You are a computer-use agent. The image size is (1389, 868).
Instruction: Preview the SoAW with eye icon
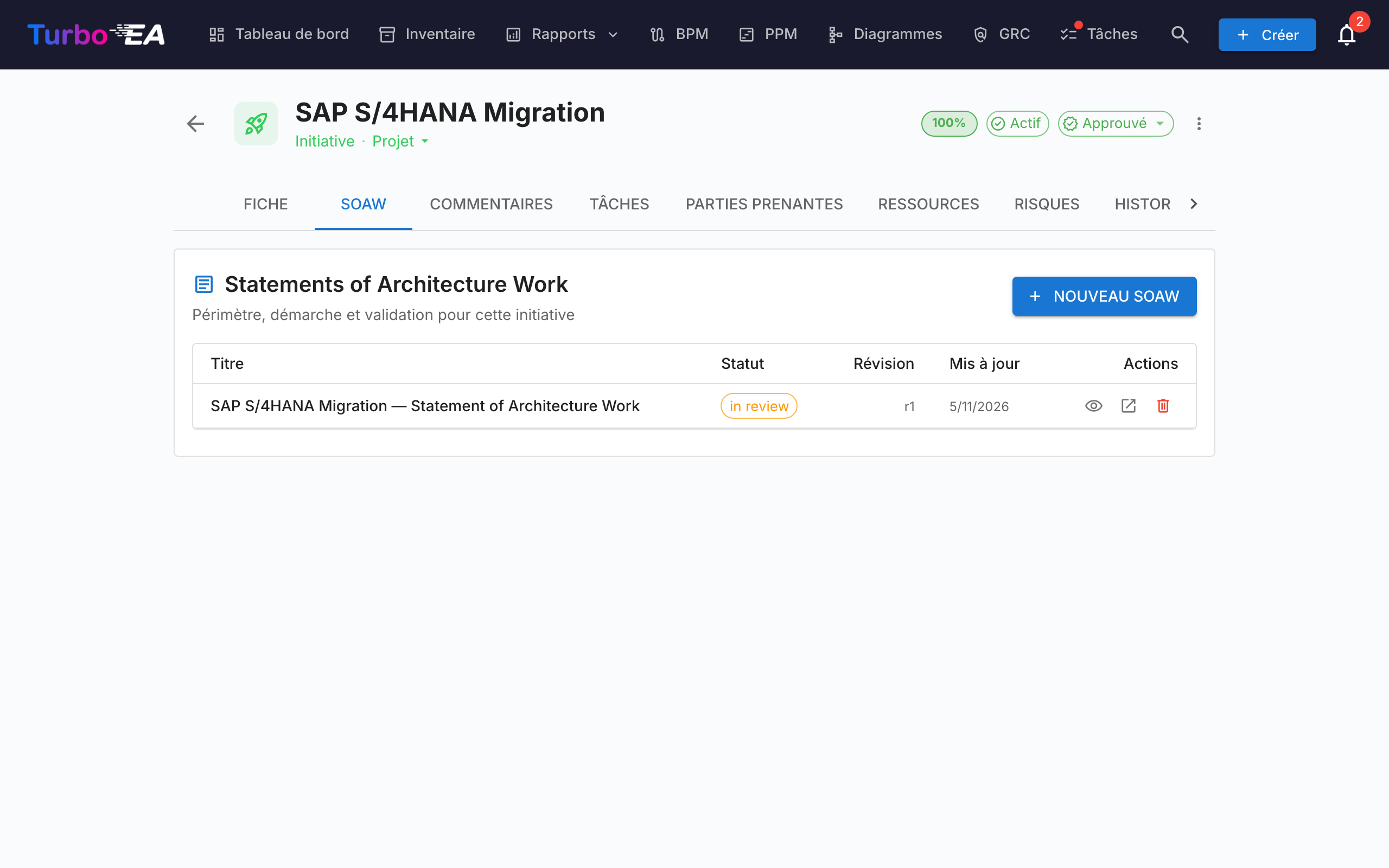(1093, 406)
